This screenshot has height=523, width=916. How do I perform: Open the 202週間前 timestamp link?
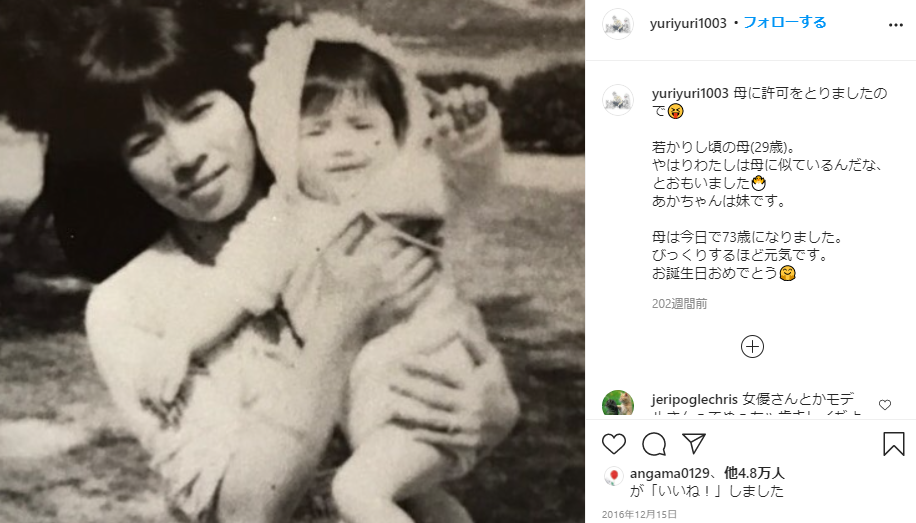coord(679,304)
